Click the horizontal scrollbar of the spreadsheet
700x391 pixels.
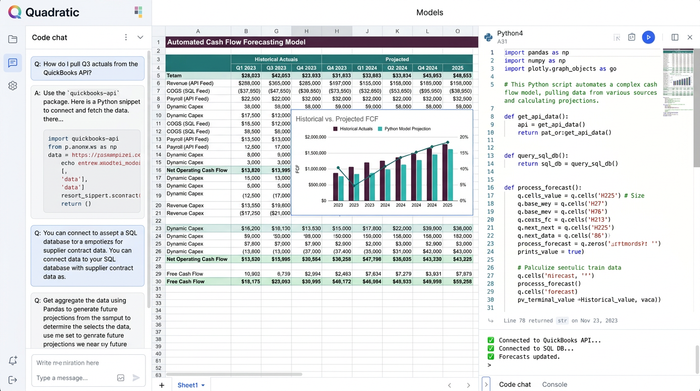point(234,374)
